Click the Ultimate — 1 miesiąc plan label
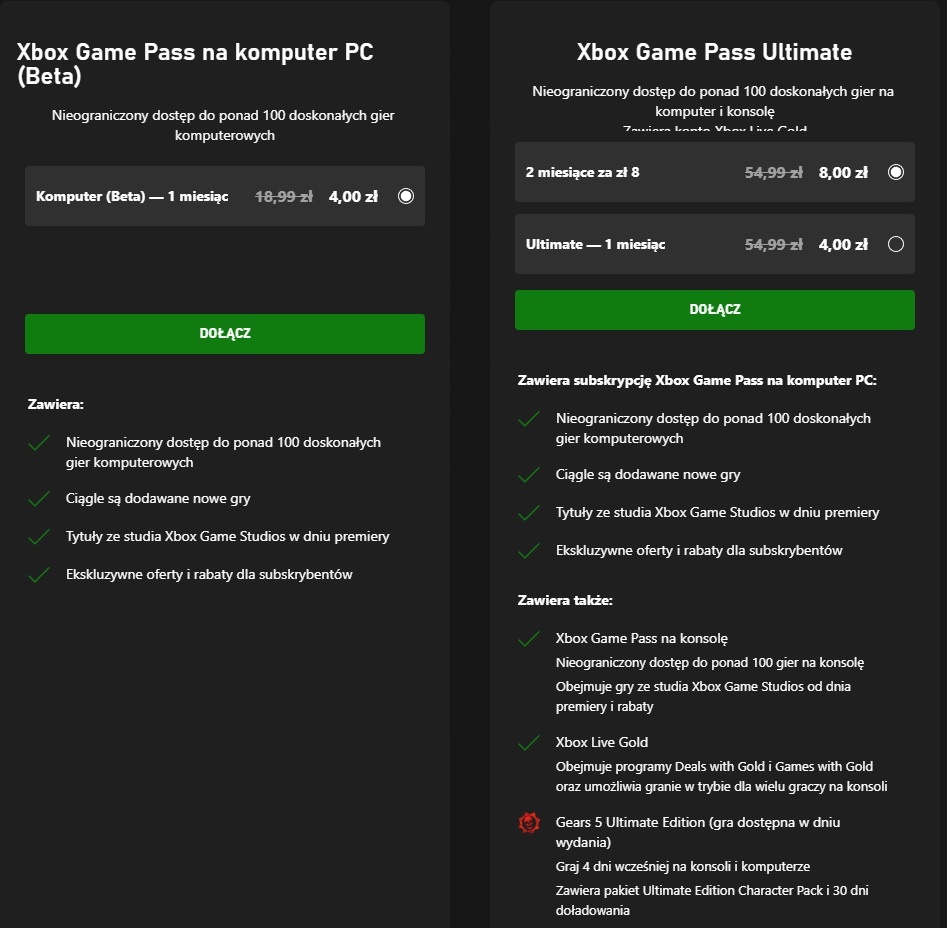 [595, 245]
